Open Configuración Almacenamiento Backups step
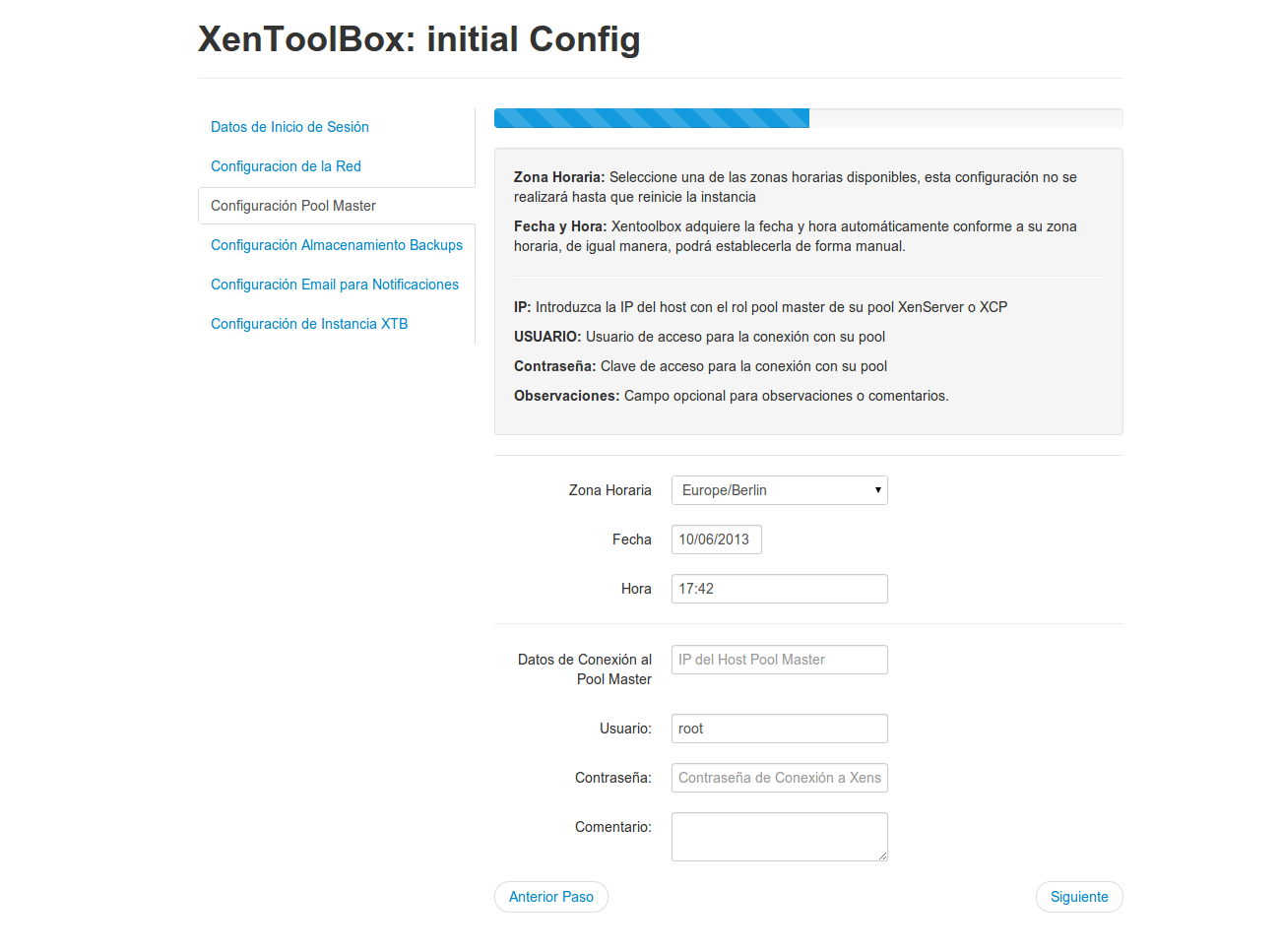The width and height of the screenshot is (1282, 952). (x=337, y=245)
